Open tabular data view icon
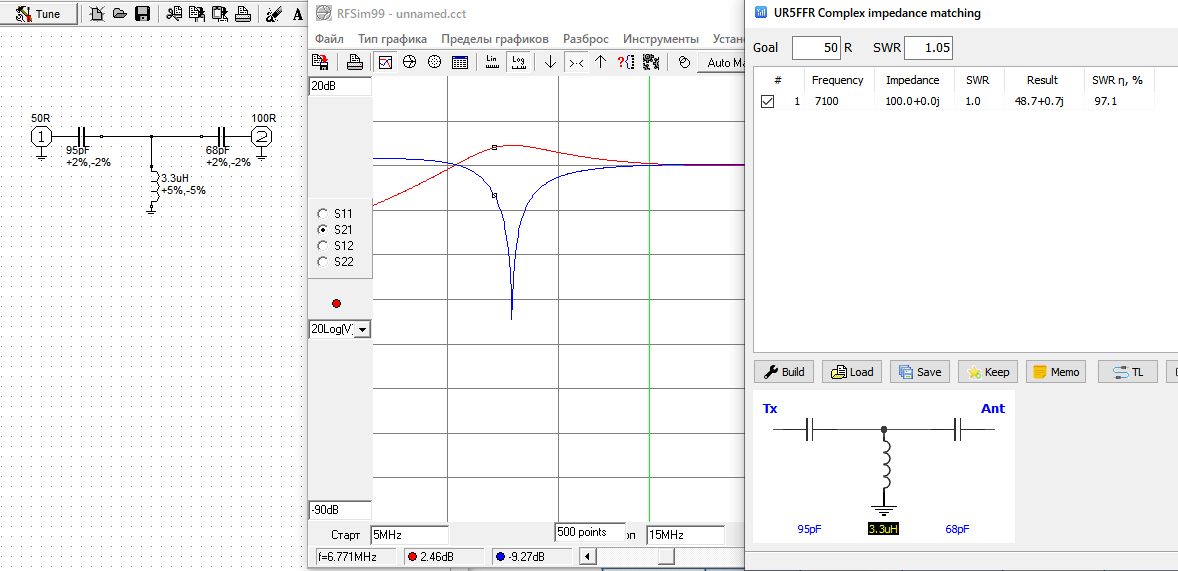 [460, 62]
